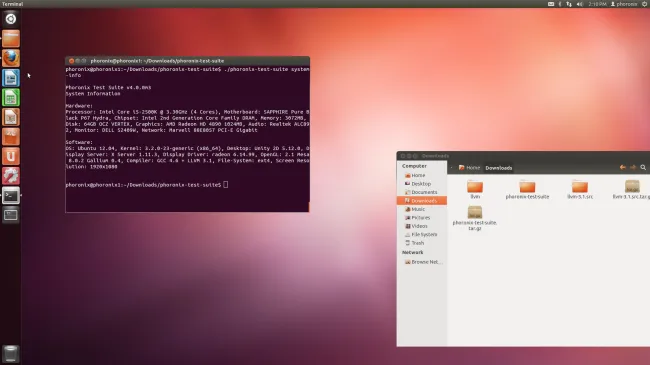Click the 'Network' sidebar heading
This screenshot has width=650, height=365.
pos(412,253)
